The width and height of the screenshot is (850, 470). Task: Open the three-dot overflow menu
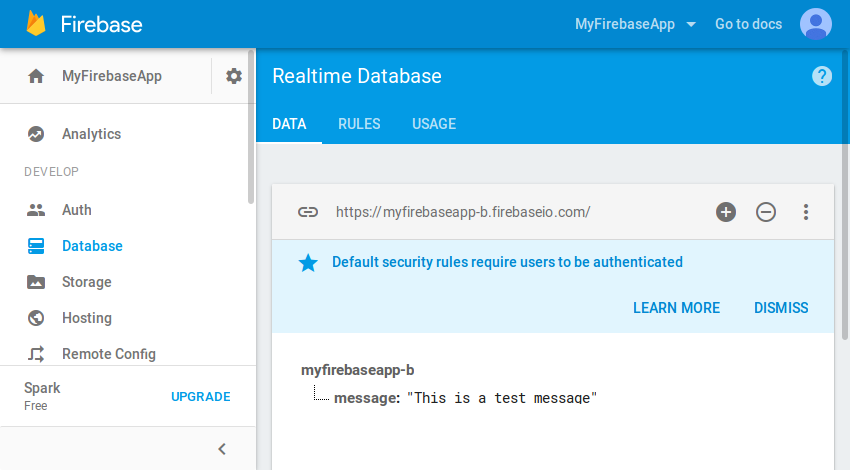[x=806, y=212]
